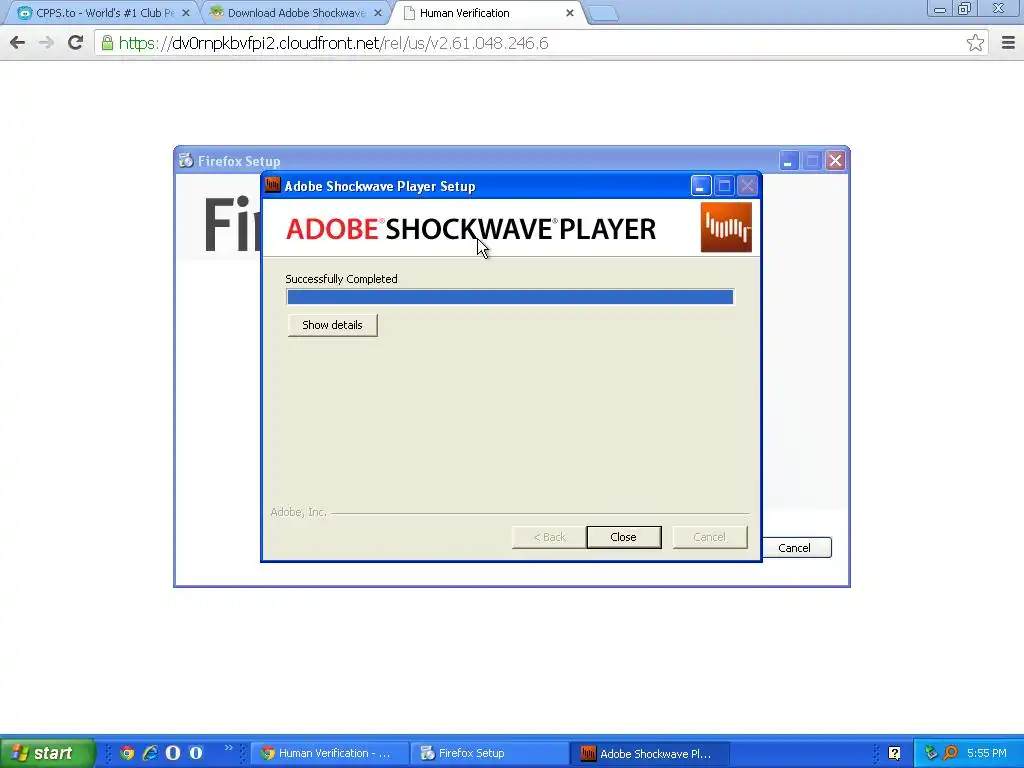Click Cancel in the Firefox Setup window

pyautogui.click(x=794, y=548)
